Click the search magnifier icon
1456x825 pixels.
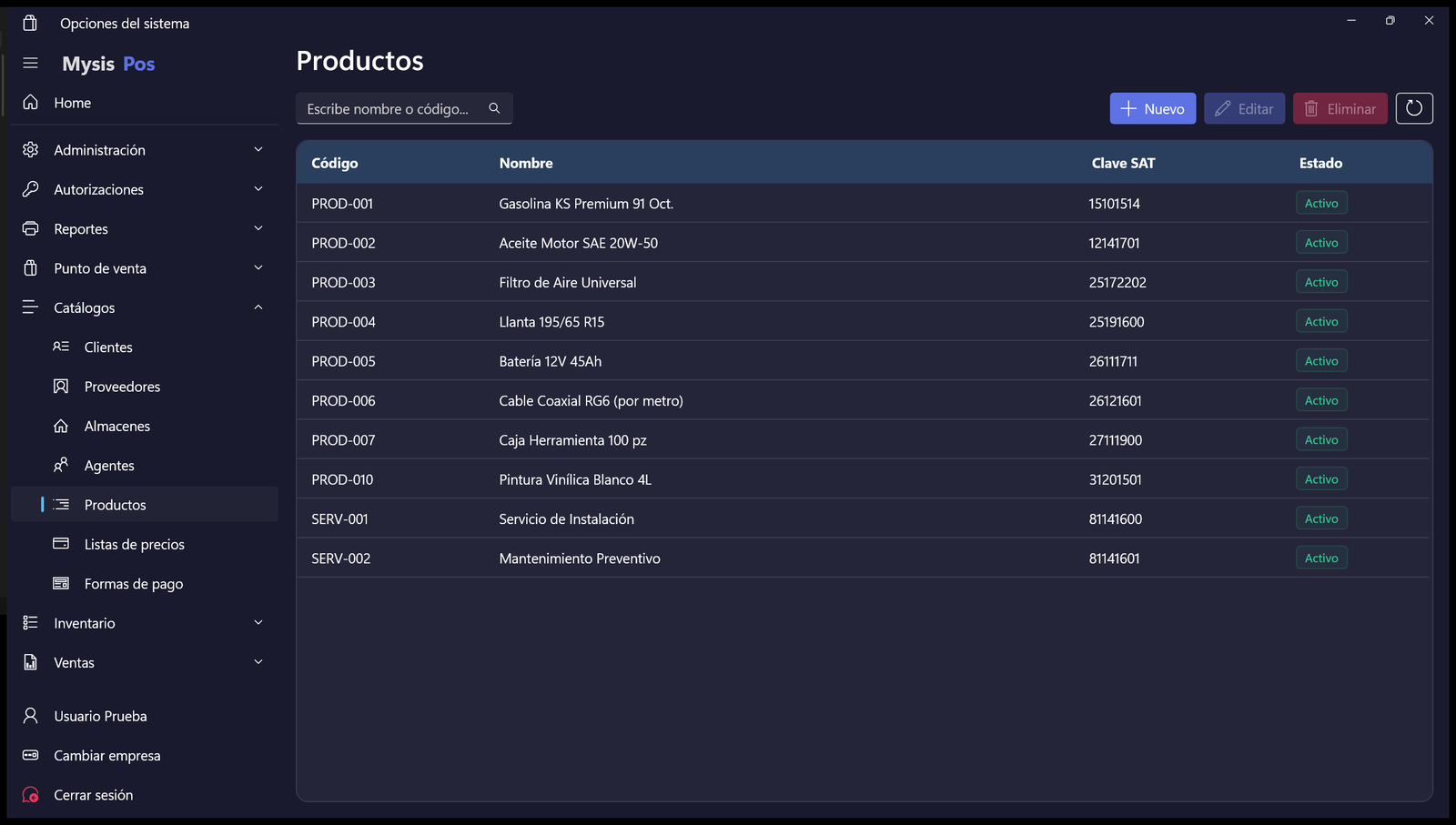pos(494,108)
